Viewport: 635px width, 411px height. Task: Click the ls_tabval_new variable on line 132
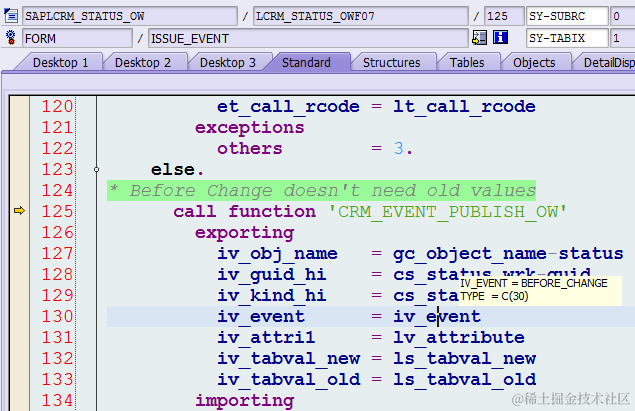(465, 358)
